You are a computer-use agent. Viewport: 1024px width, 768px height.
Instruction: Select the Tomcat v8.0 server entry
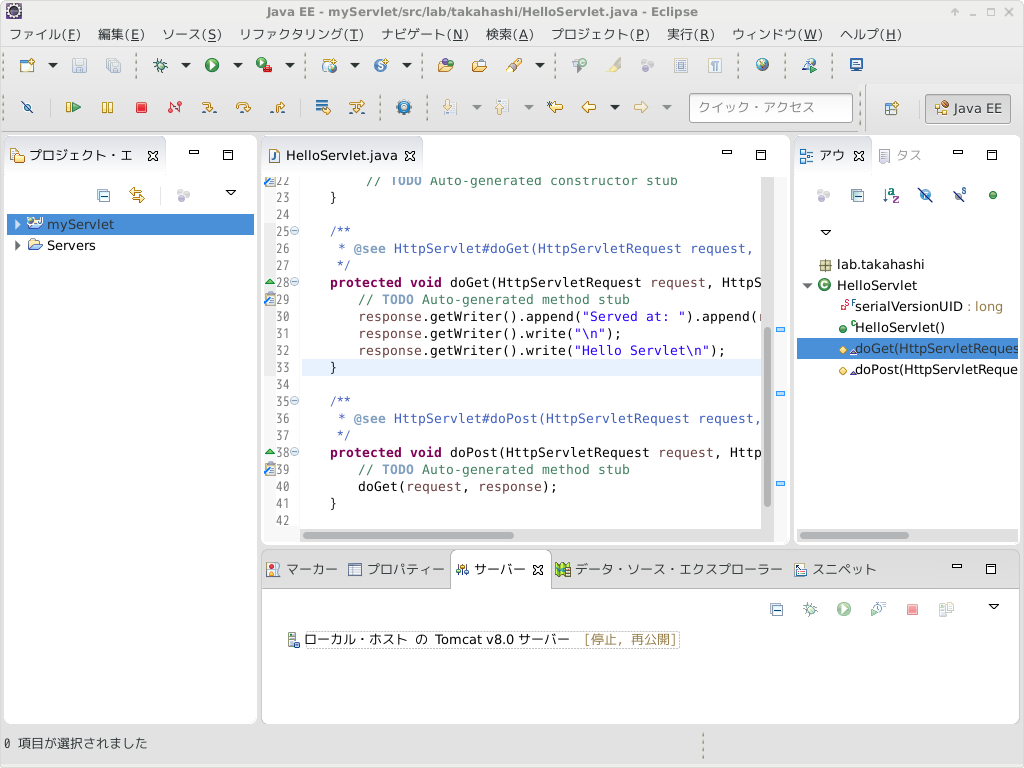tap(483, 639)
